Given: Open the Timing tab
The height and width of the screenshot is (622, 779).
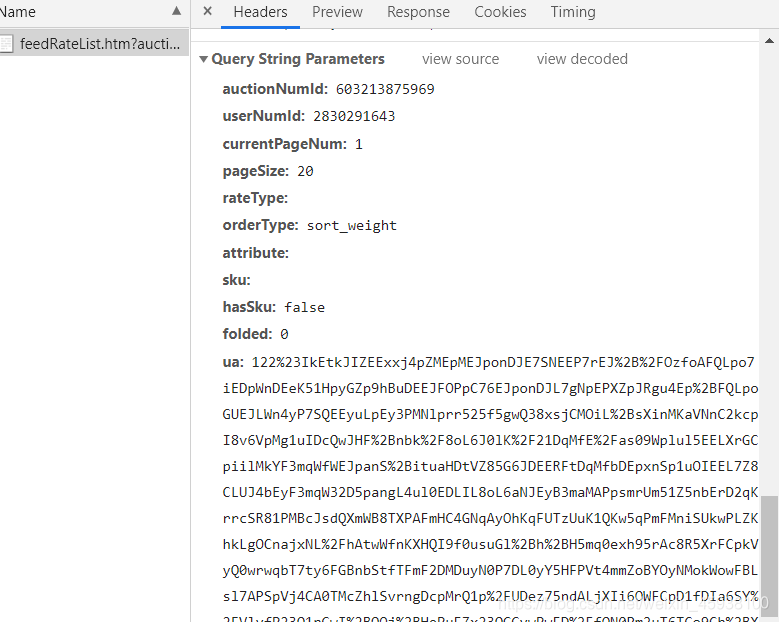Looking at the screenshot, I should 573,12.
